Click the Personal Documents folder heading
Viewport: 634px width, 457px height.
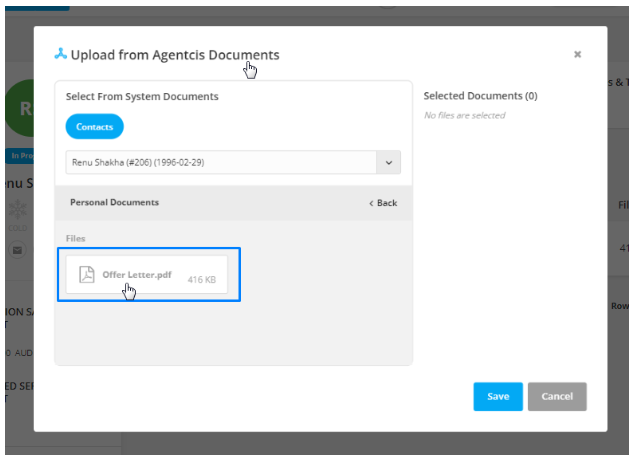pos(114,202)
